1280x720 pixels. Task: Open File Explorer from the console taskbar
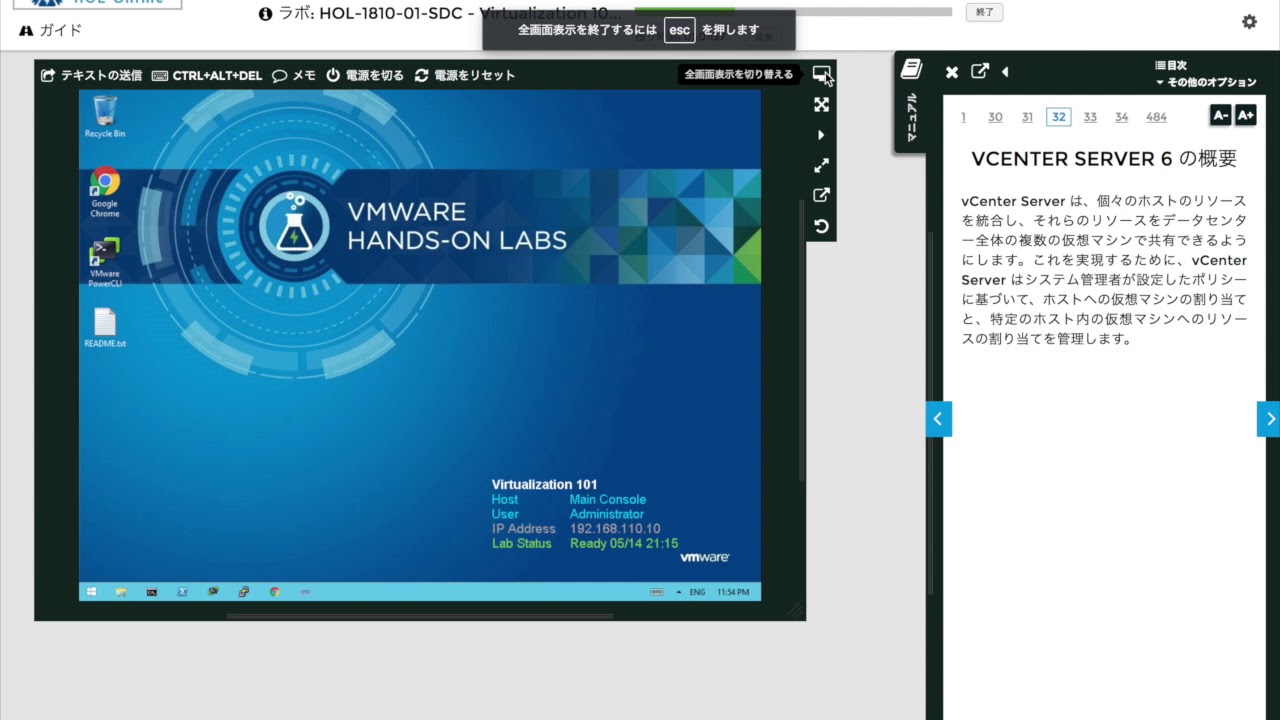(121, 592)
